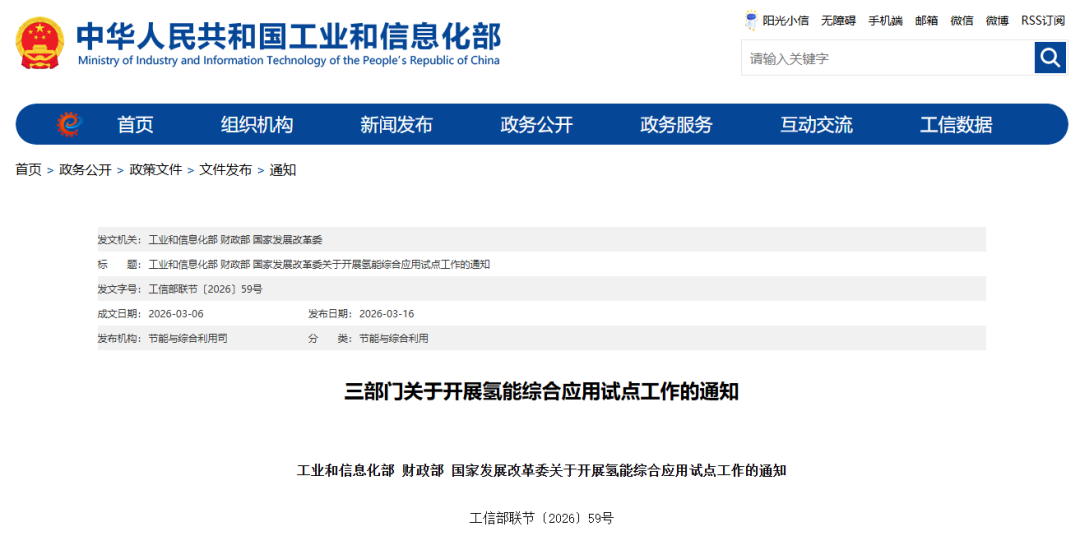The image size is (1080, 536).
Task: Go to 新闻发布 section
Action: 396,125
